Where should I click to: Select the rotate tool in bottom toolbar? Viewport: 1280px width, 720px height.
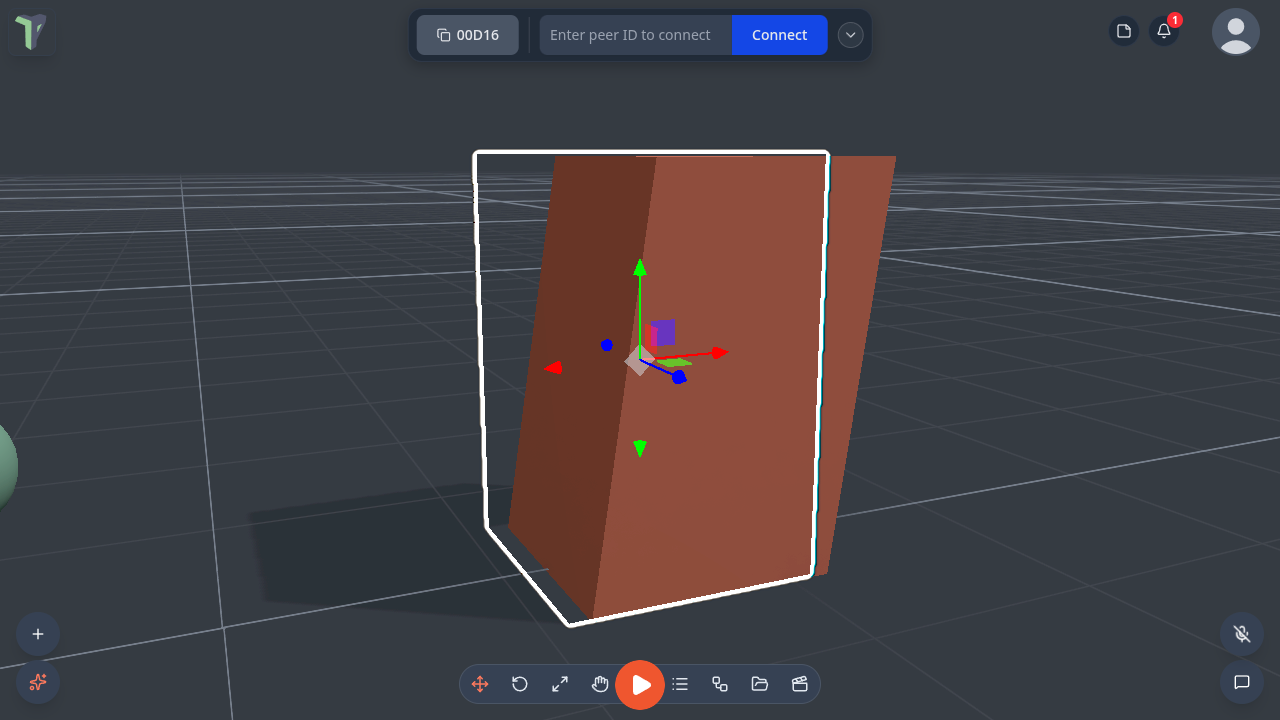(x=520, y=684)
